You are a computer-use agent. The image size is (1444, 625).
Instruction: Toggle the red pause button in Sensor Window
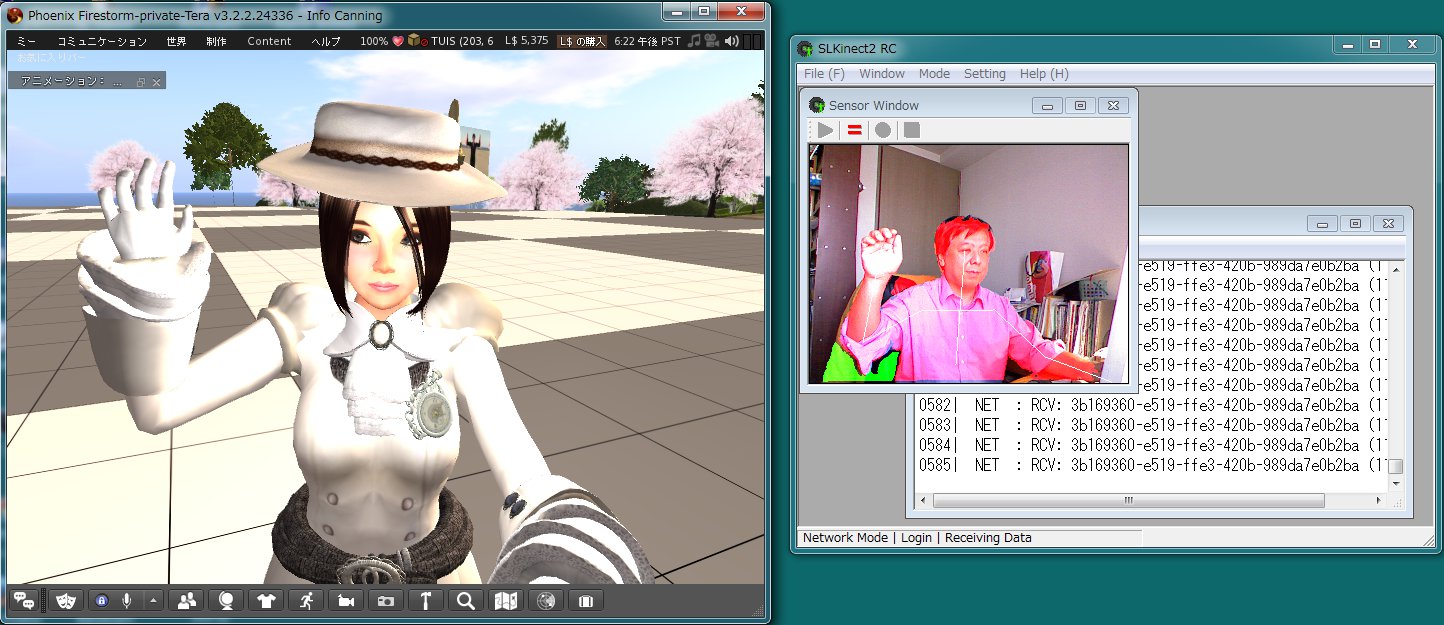point(854,130)
